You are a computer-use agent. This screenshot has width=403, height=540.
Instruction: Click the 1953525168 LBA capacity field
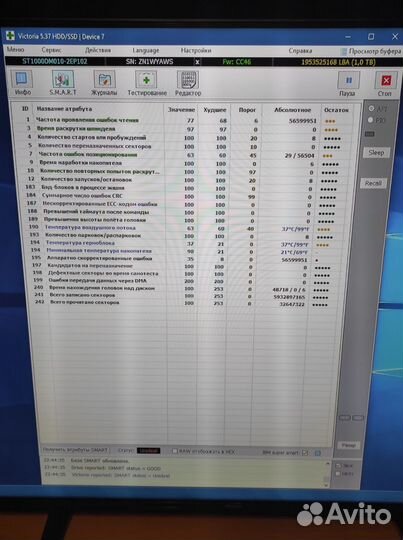click(x=338, y=62)
